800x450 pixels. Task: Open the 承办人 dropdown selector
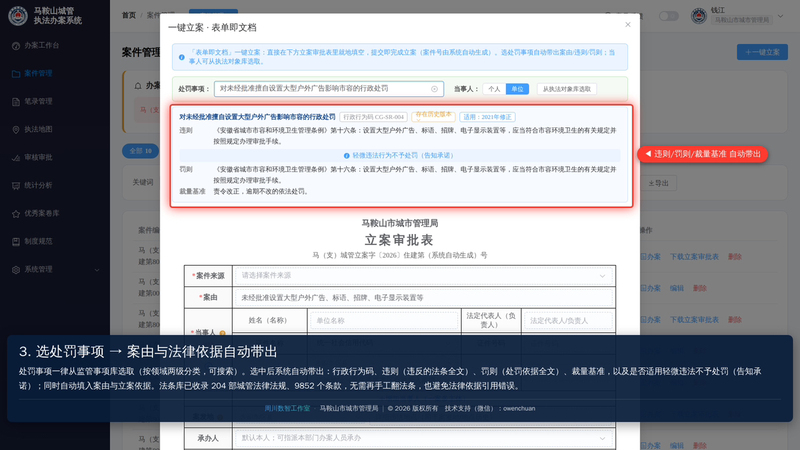(x=424, y=438)
